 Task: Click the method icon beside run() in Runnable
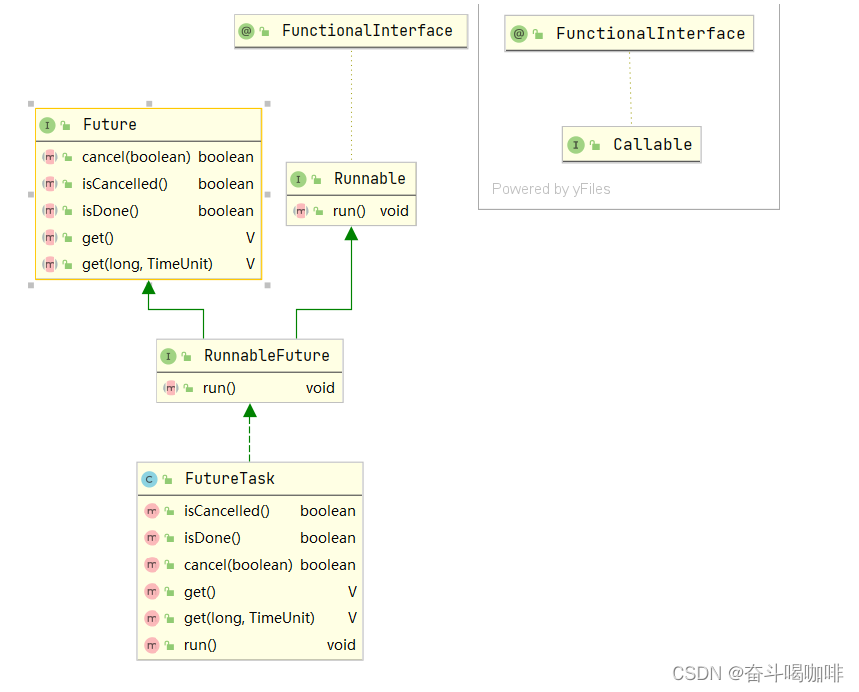(301, 211)
